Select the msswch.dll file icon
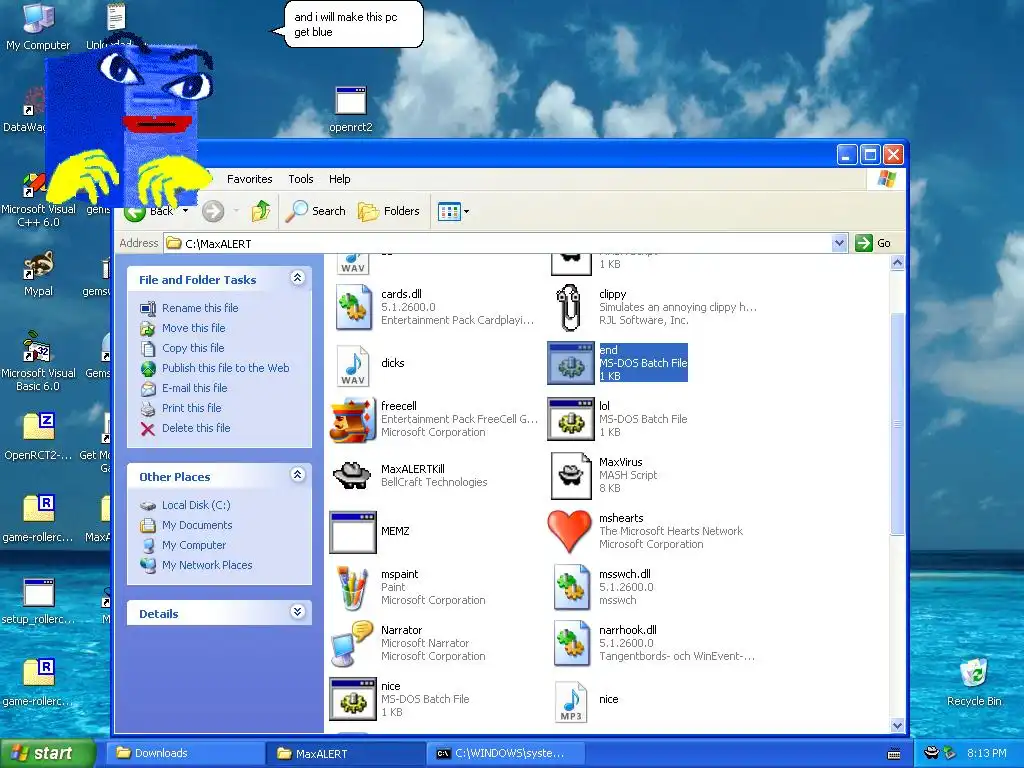 point(571,587)
